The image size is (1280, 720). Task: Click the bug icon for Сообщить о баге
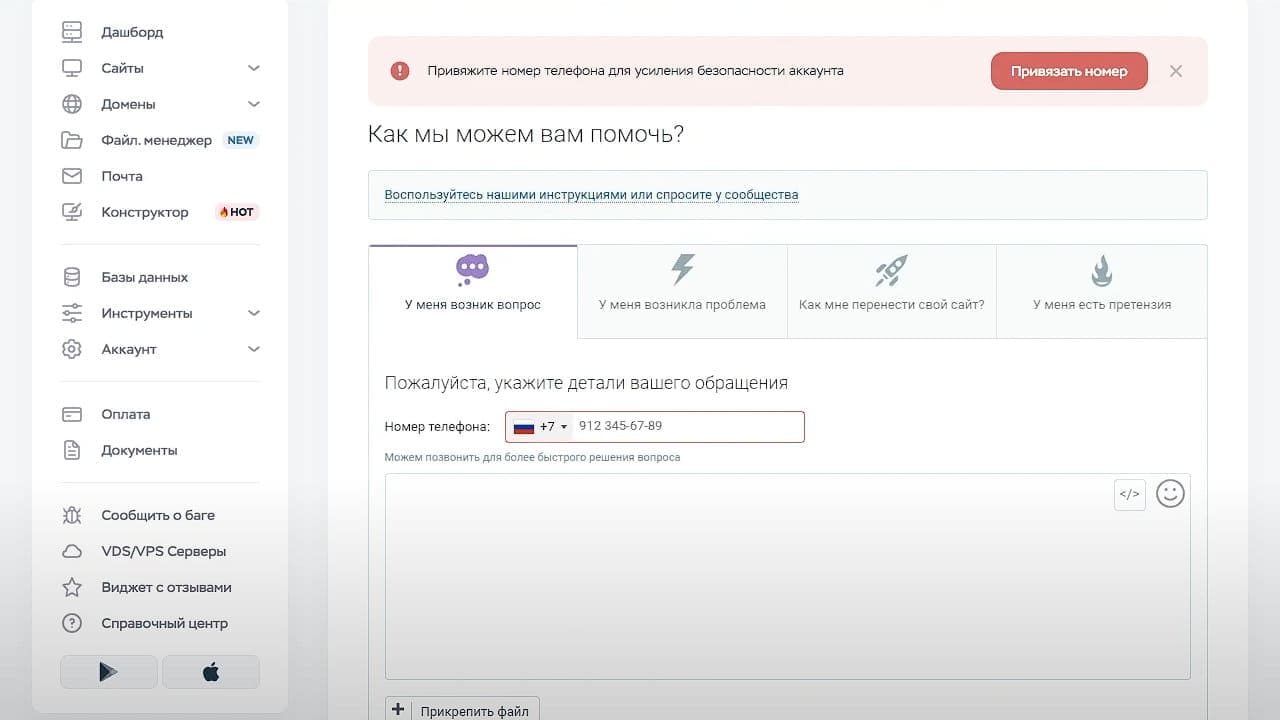(72, 515)
